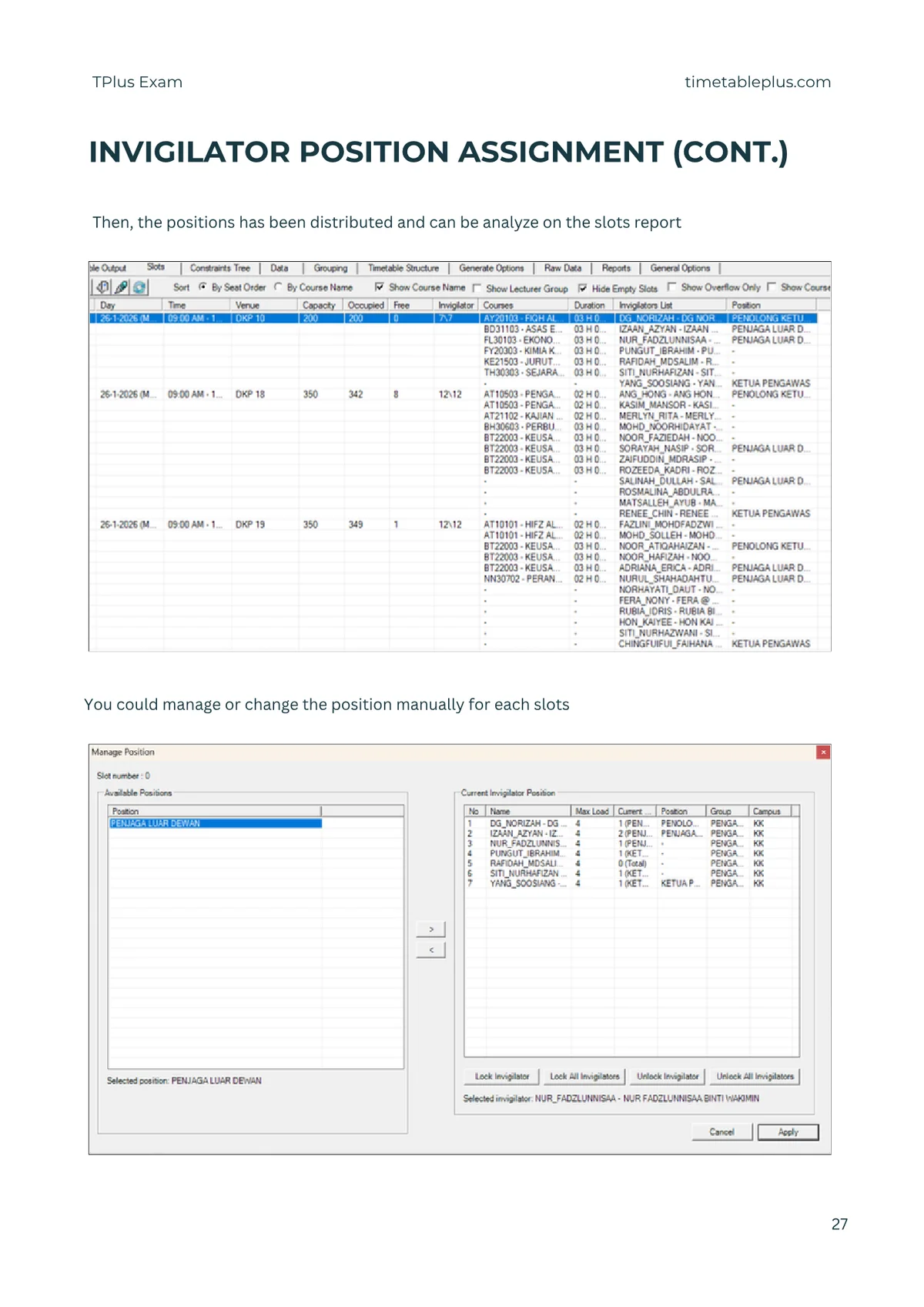Click the refresh toolbar icon
924x1307 pixels.
coord(139,287)
